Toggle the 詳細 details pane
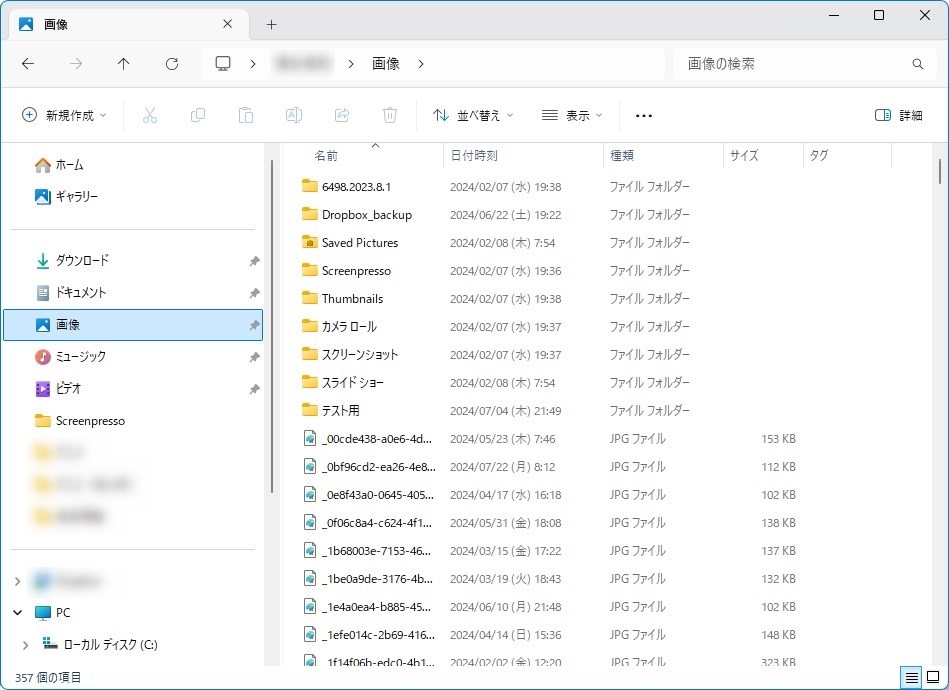Screen dimensions: 949x690 898,115
